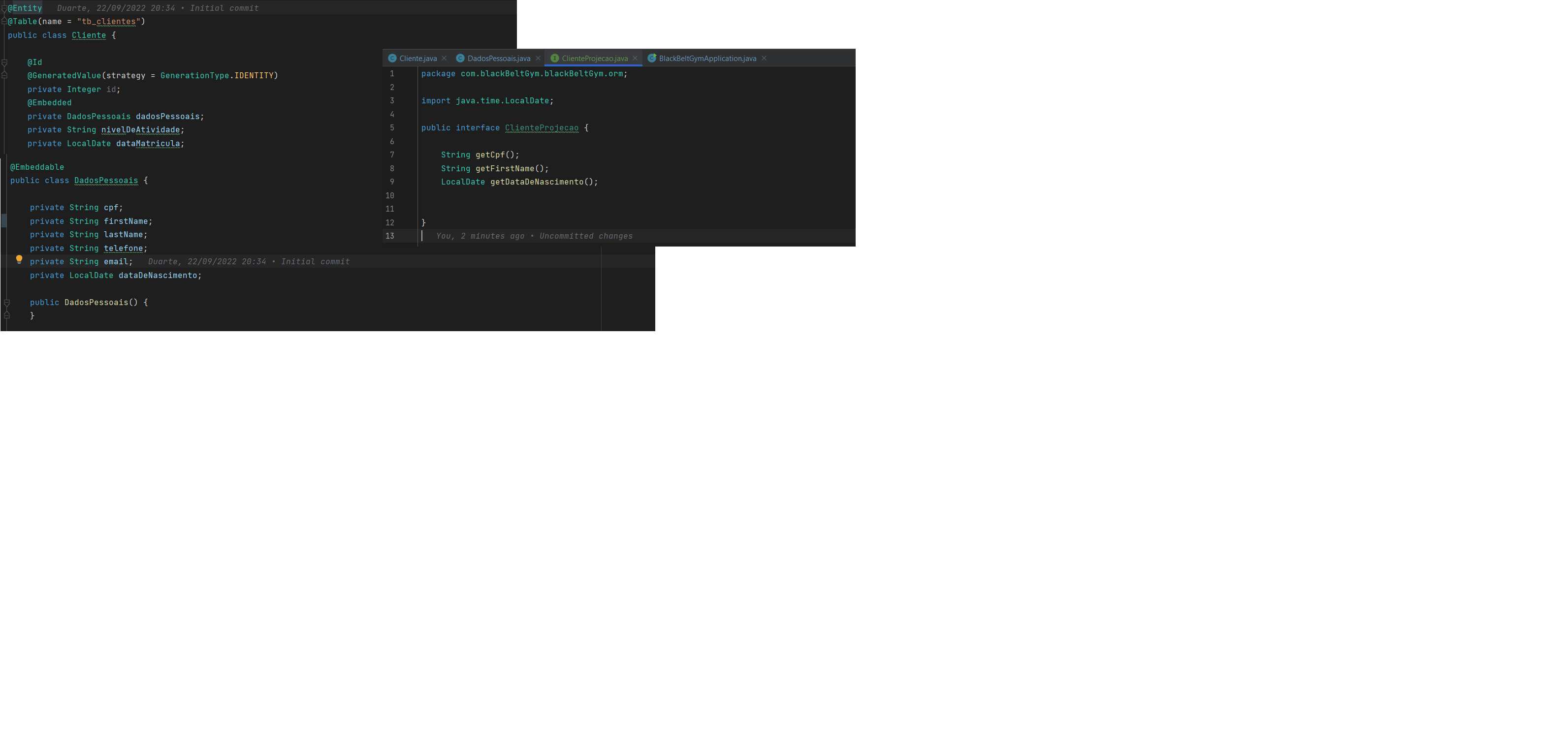Toggle the fold marker beside @Table annotation
Viewport: 1568px width, 745px height.
coord(4,21)
